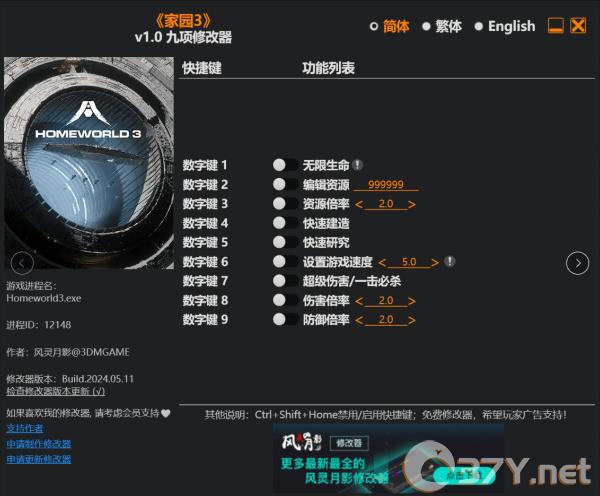Click the heart icon after support message
Screen dimensions: 600x496
165,413
